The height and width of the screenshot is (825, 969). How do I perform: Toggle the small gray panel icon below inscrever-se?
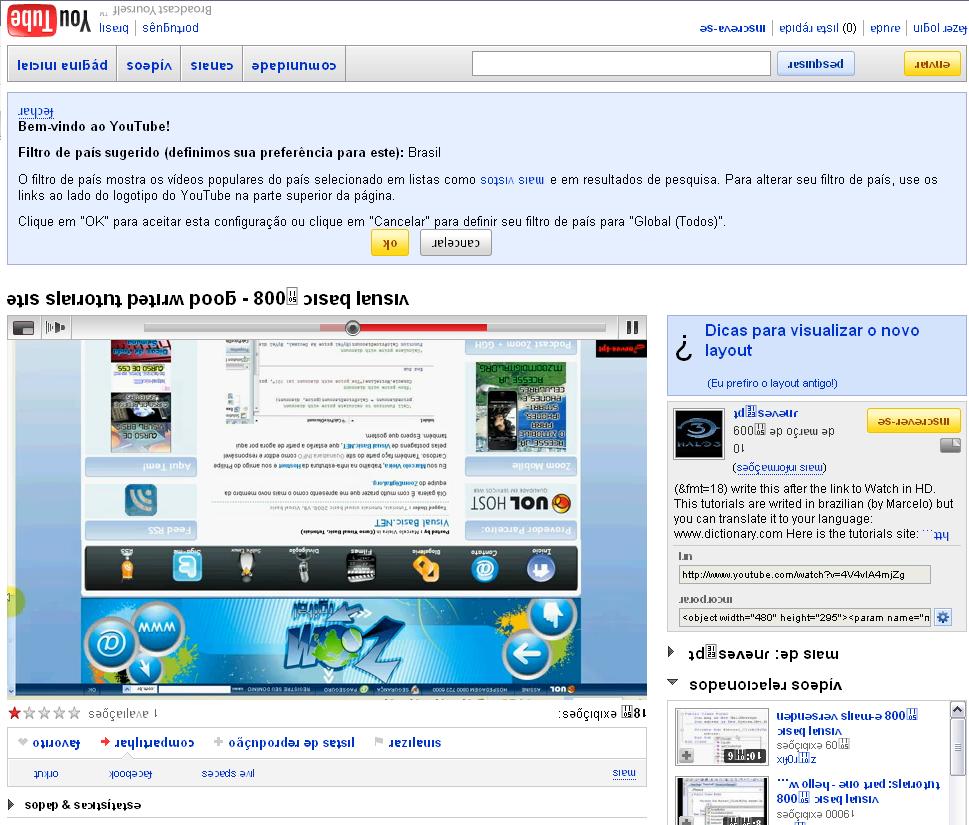950,445
